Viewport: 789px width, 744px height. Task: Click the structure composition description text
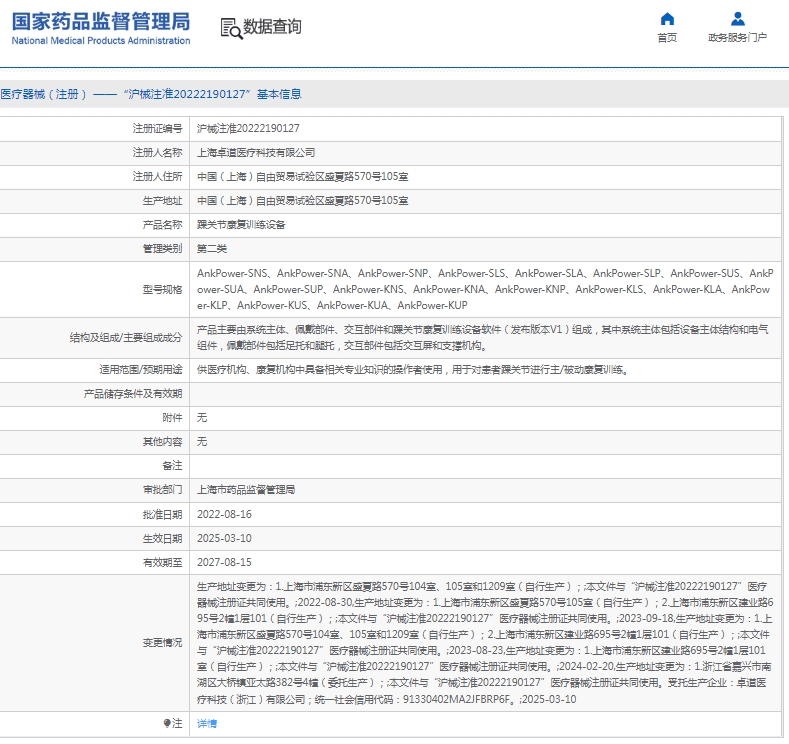pos(483,338)
